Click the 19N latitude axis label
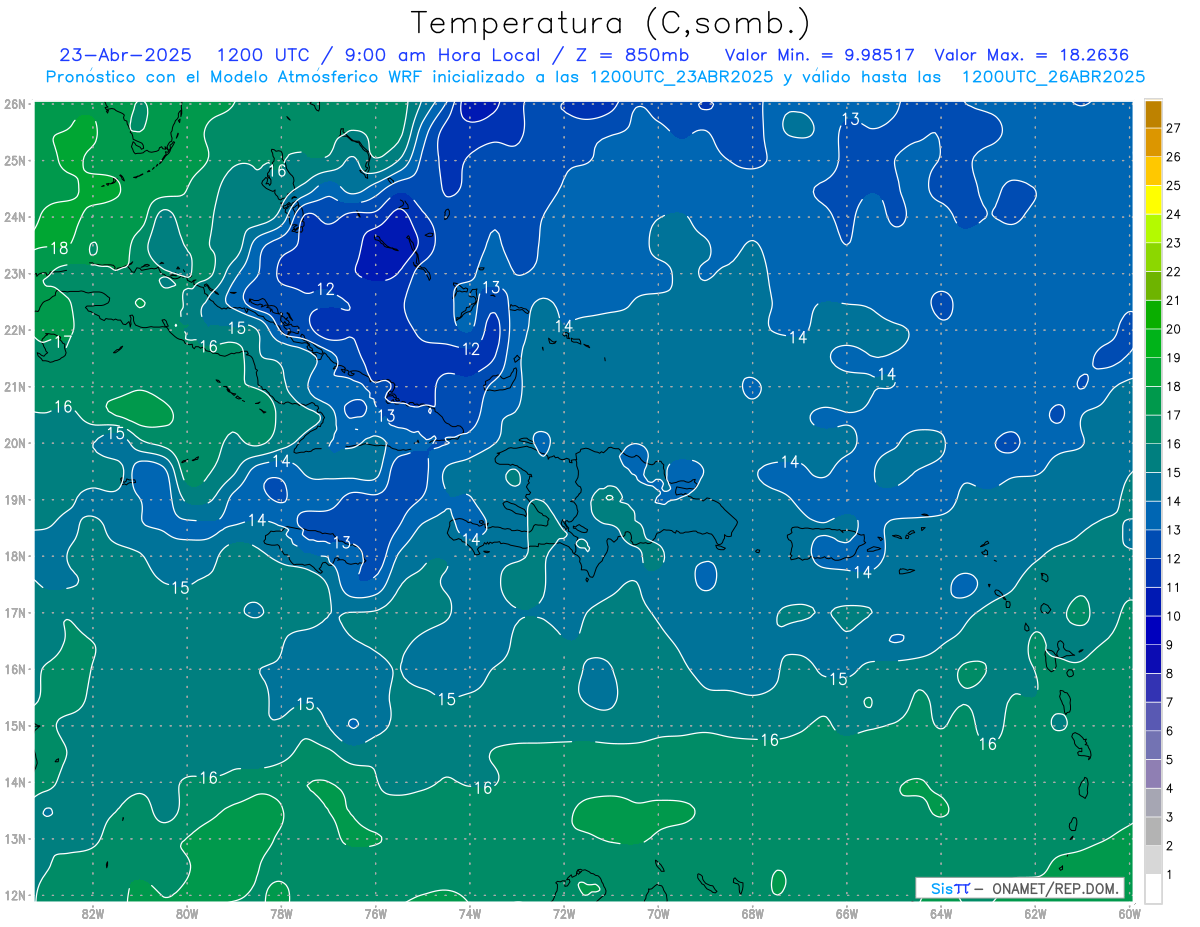Viewport: 1200px width, 927px height. [x=14, y=499]
